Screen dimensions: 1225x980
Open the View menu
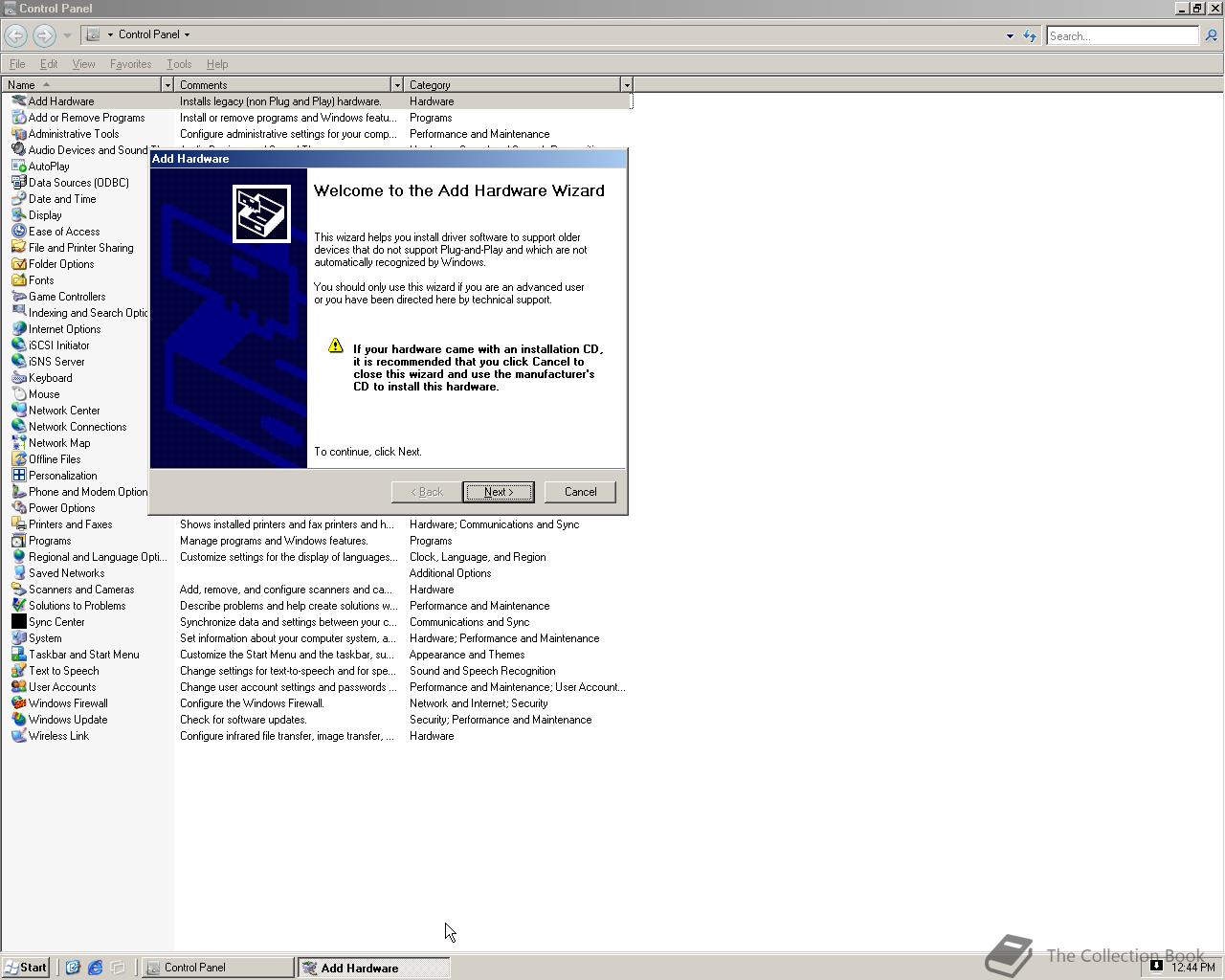pyautogui.click(x=83, y=64)
